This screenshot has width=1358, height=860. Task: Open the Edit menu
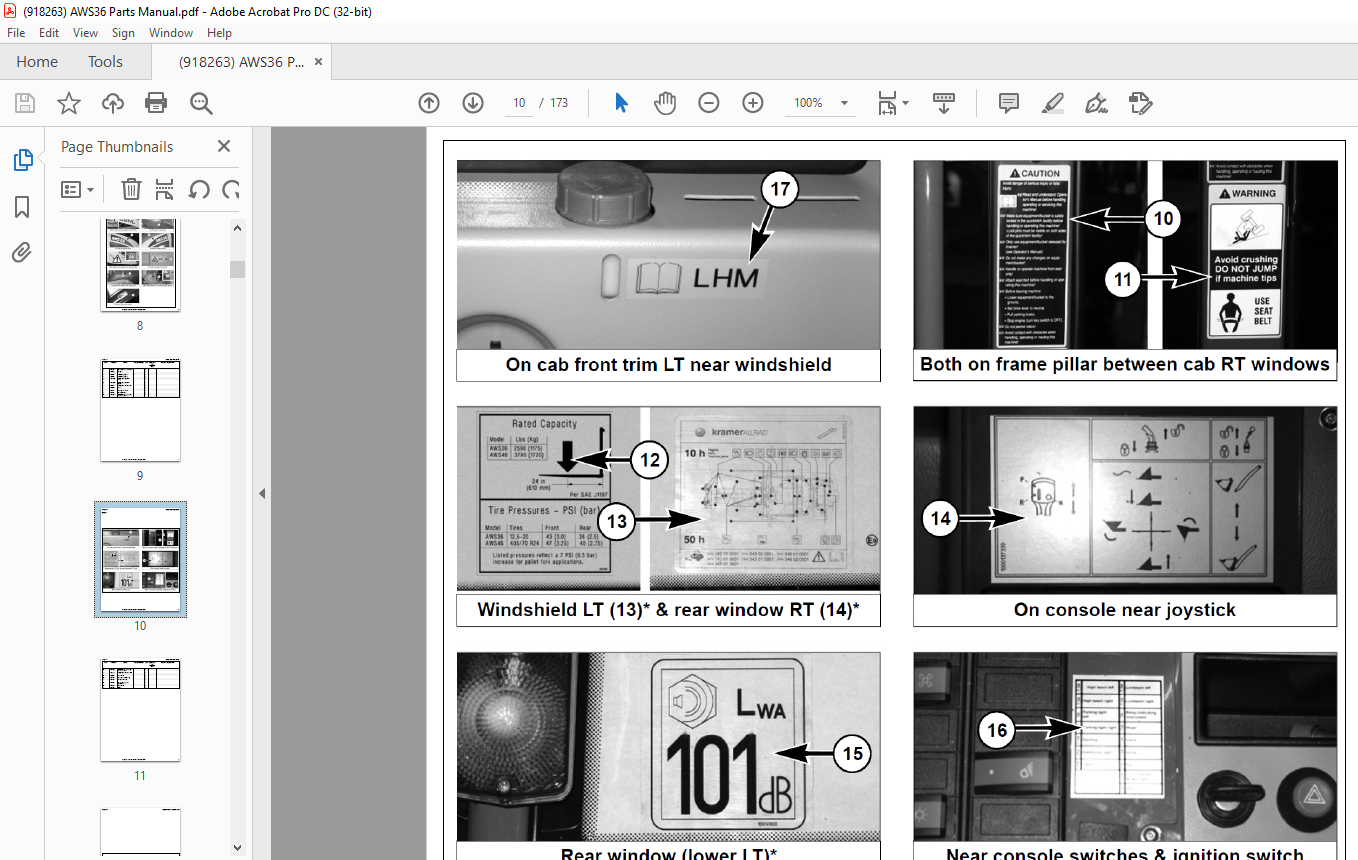point(49,33)
